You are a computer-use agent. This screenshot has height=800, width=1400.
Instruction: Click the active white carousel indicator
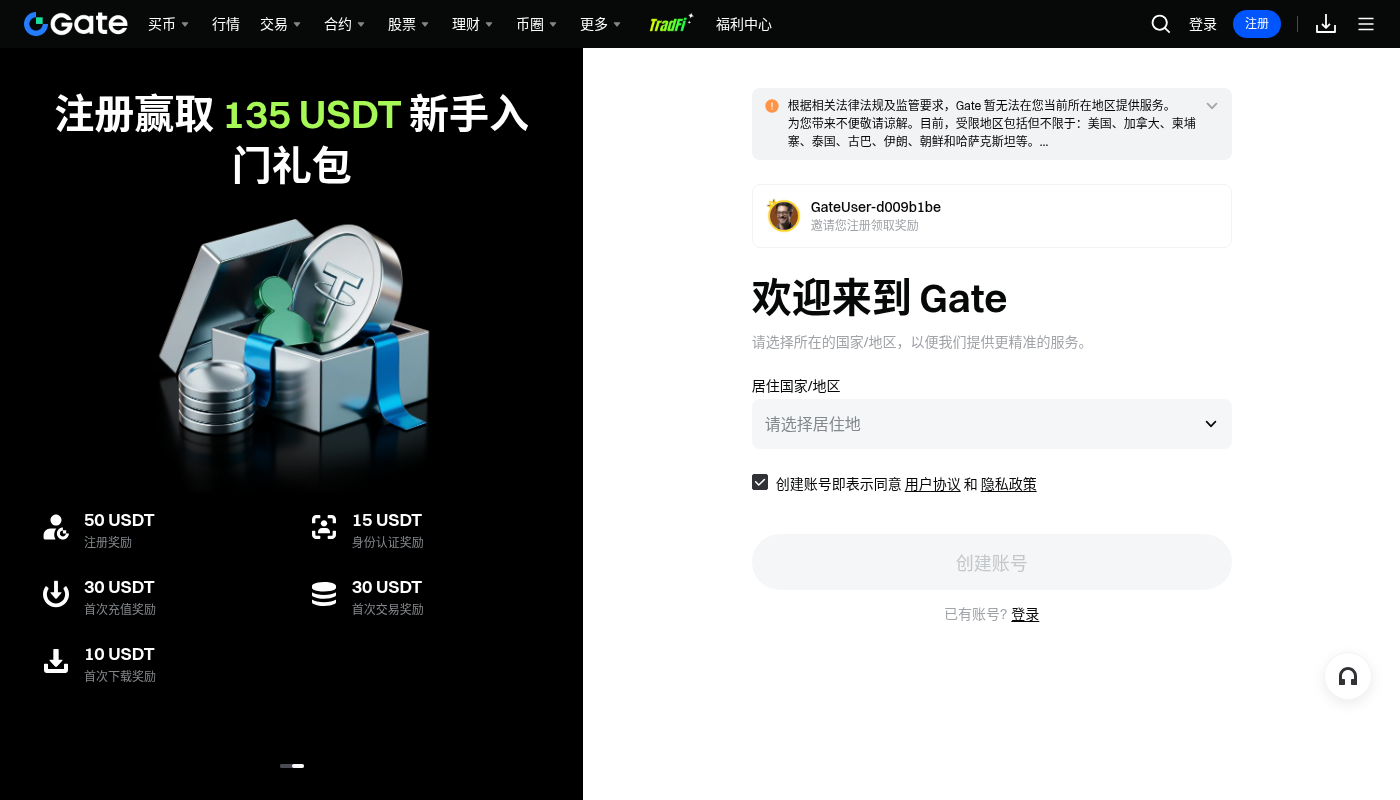(x=298, y=766)
